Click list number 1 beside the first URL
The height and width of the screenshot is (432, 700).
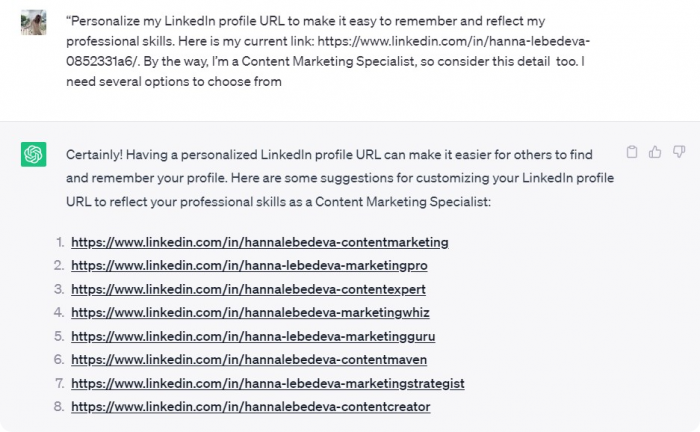(60, 242)
